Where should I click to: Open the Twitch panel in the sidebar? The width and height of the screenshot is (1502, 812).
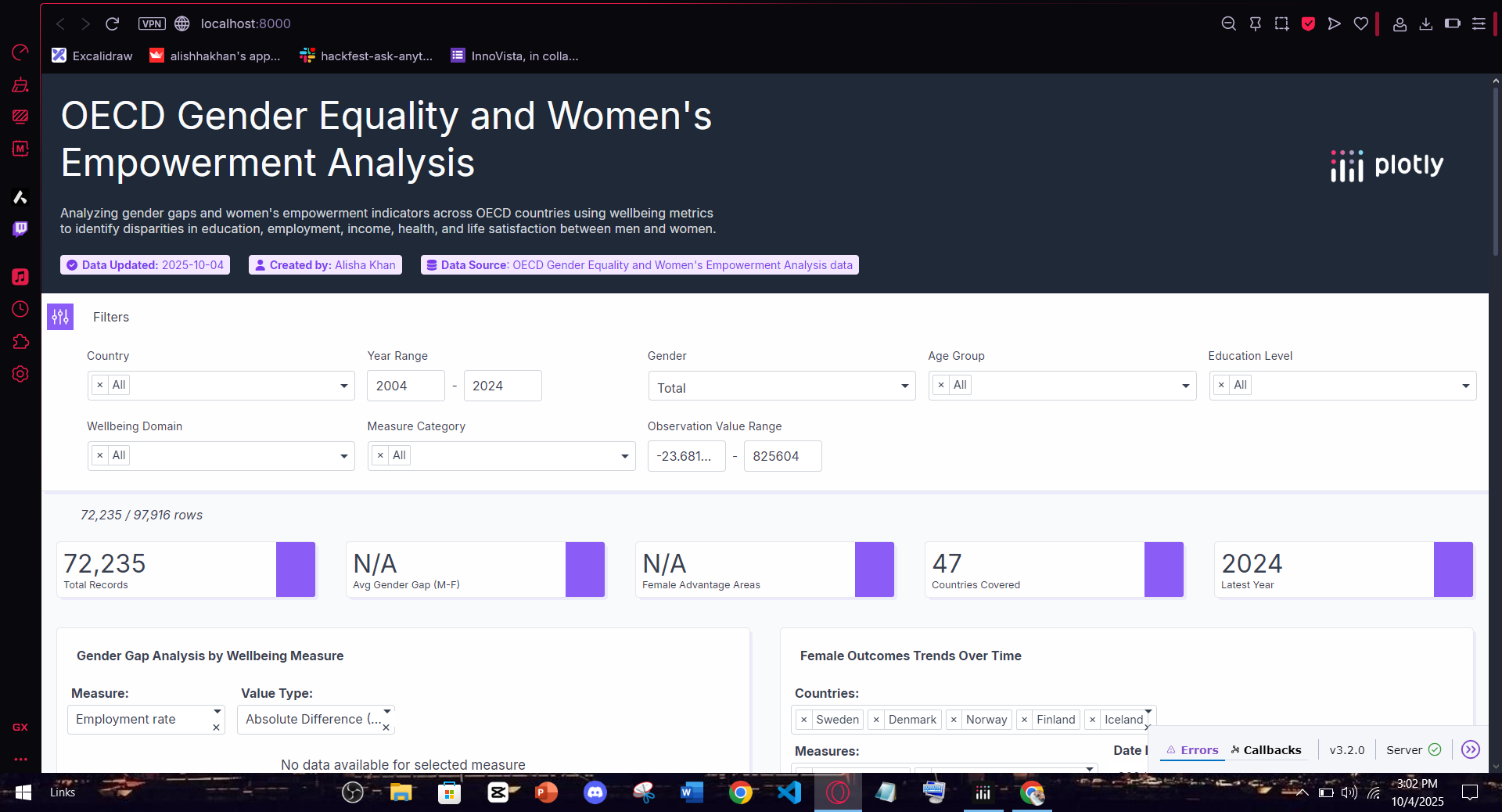tap(20, 230)
